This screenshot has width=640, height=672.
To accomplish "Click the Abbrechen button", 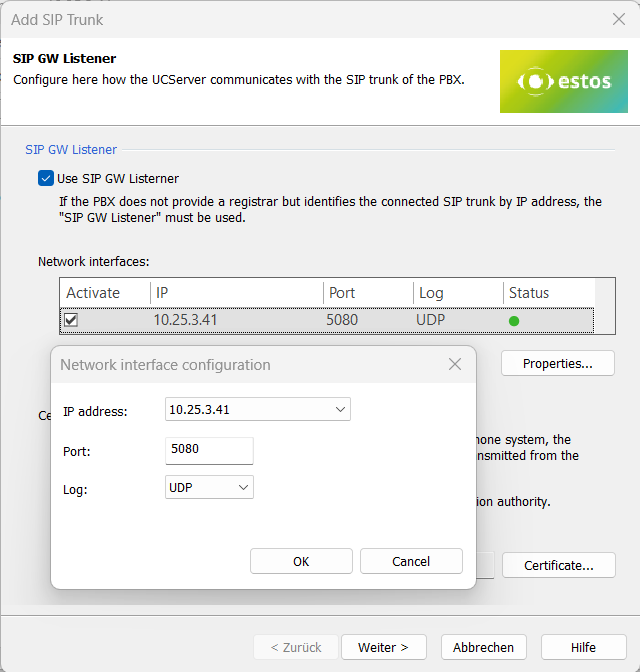I will pyautogui.click(x=484, y=647).
